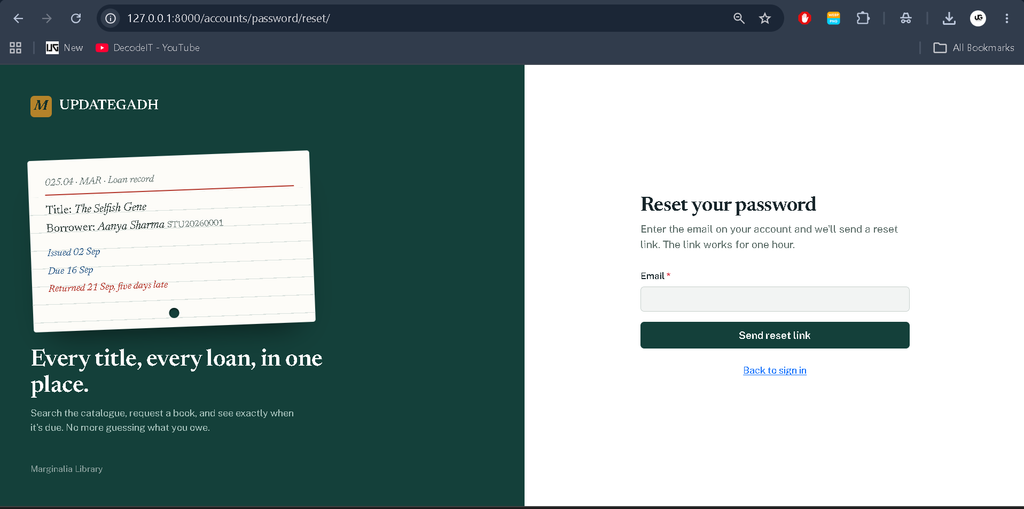Open site information icon in address bar
1024x509 pixels.
pos(111,18)
